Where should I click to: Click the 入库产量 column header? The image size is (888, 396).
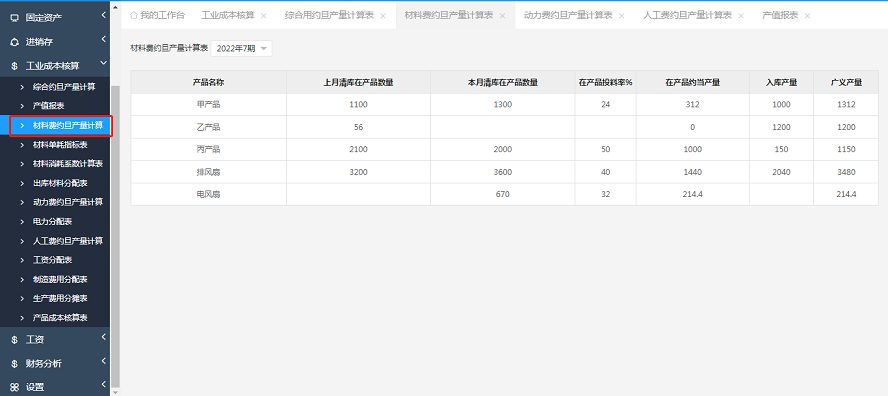782,82
